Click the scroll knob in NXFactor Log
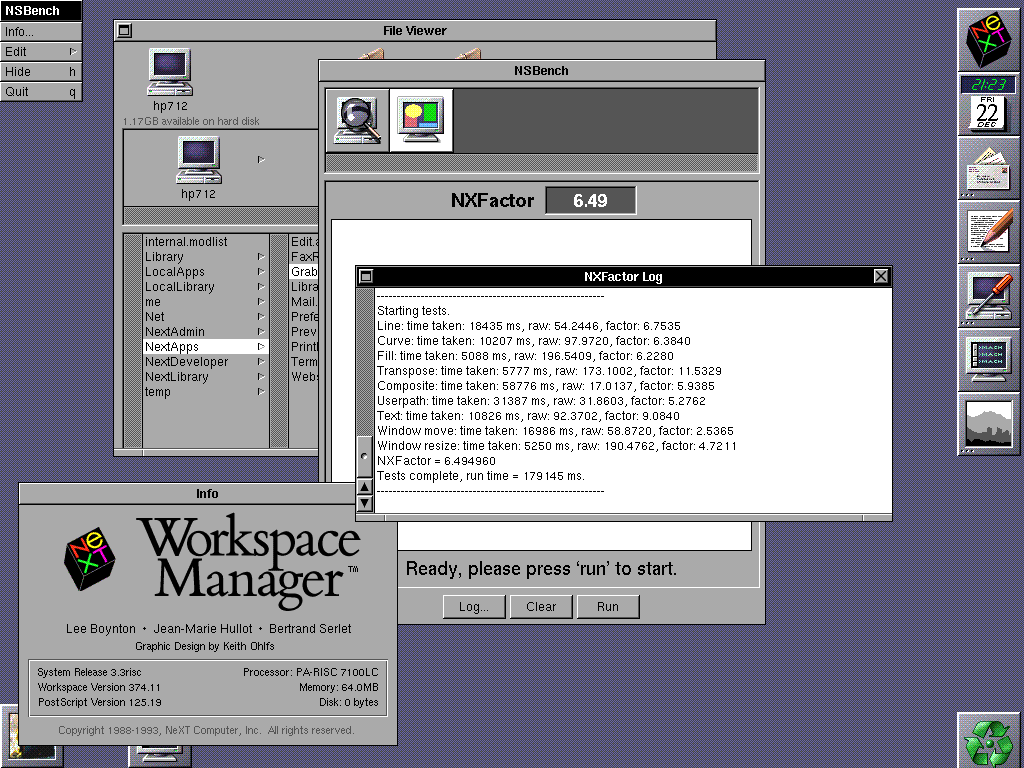The image size is (1024, 768). (x=364, y=458)
